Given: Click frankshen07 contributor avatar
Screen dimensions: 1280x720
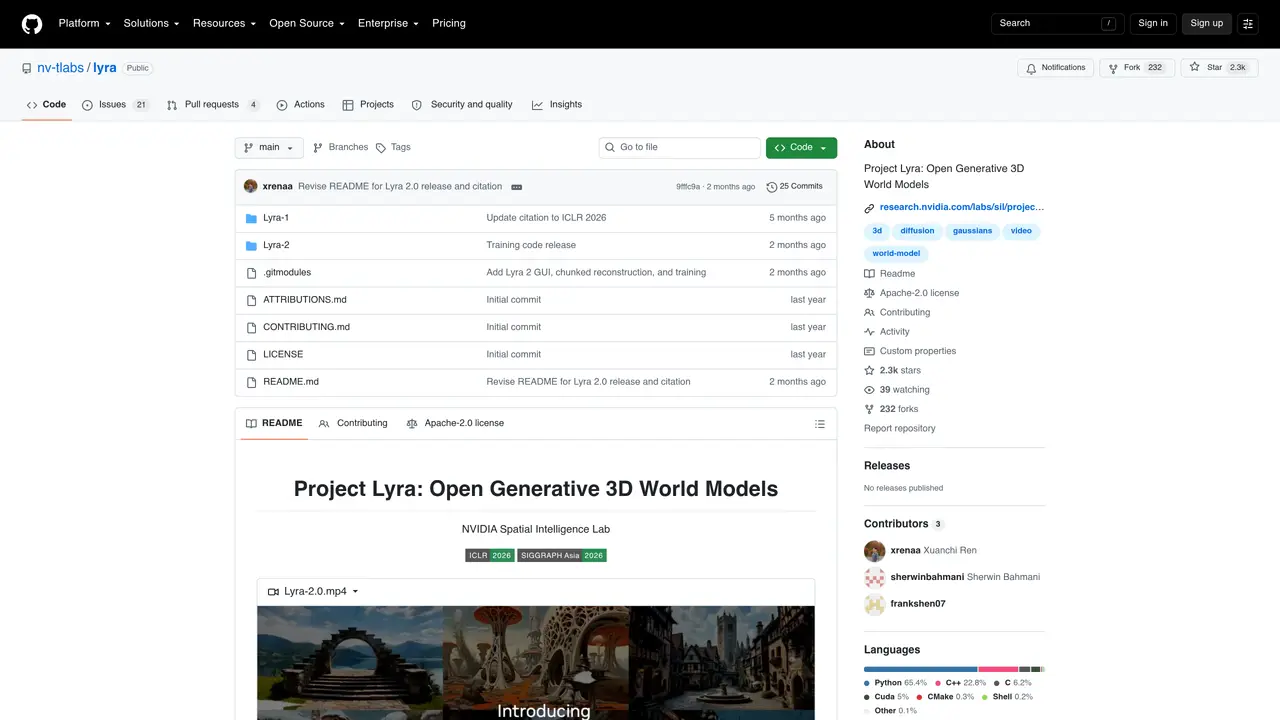Looking at the screenshot, I should (875, 604).
